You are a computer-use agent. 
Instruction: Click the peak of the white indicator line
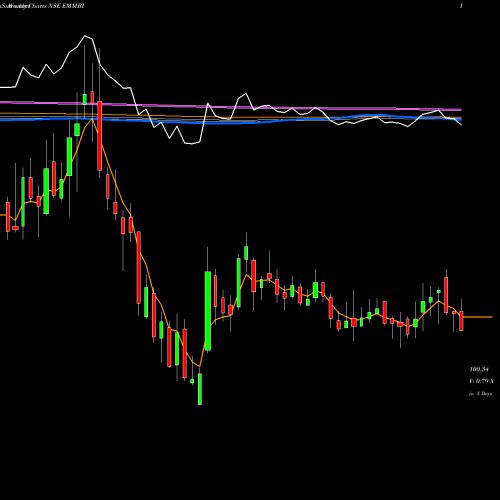[85, 36]
